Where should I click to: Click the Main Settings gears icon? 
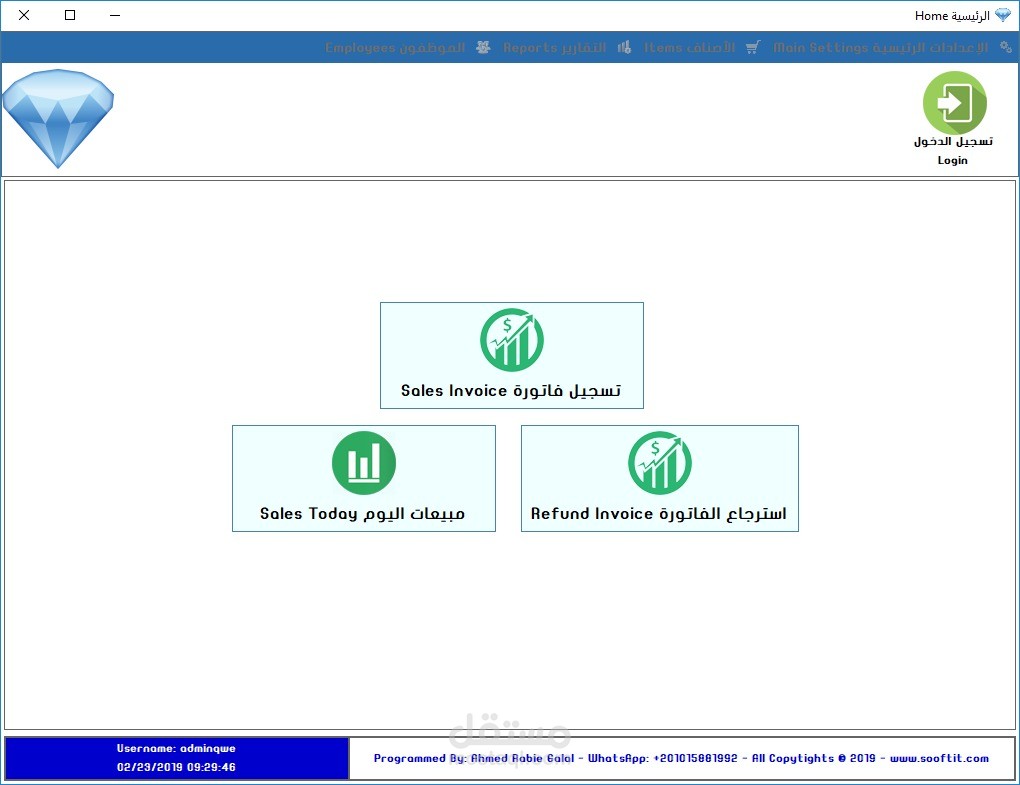pos(1006,47)
